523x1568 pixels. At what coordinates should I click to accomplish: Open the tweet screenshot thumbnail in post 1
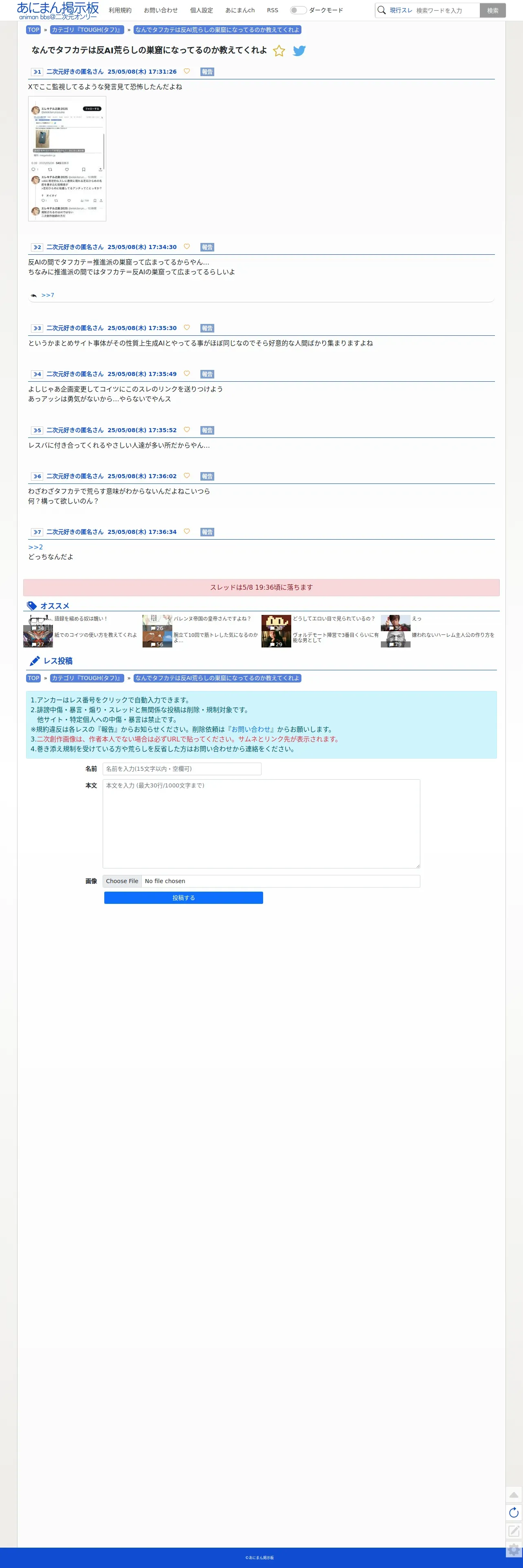67,159
